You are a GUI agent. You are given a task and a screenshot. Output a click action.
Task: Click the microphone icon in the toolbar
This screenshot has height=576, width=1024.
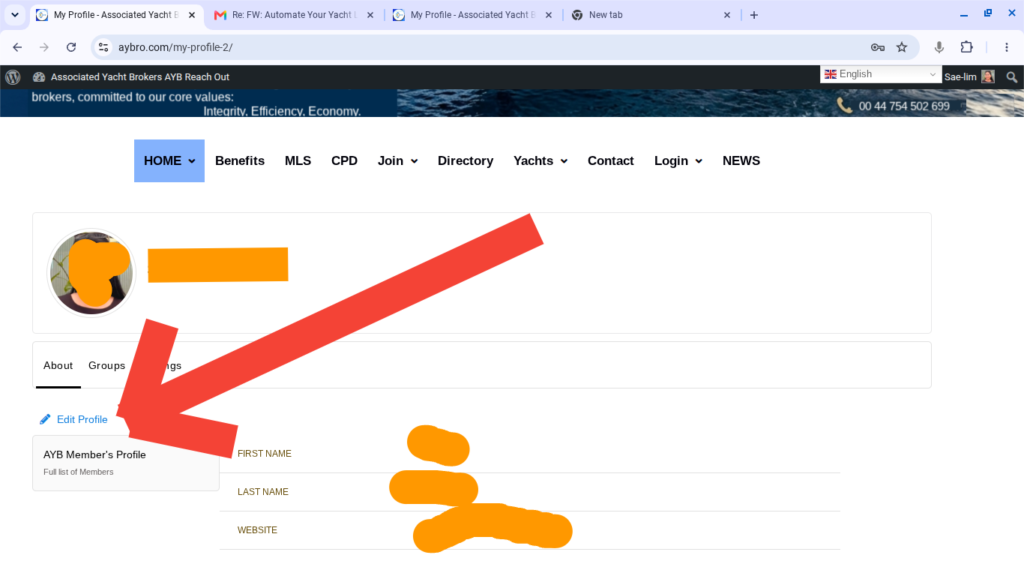click(x=938, y=47)
